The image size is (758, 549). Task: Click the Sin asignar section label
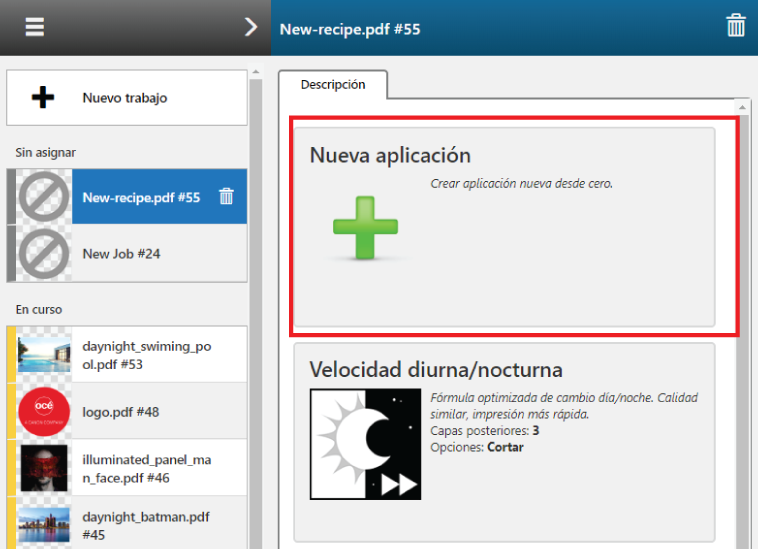click(x=45, y=153)
